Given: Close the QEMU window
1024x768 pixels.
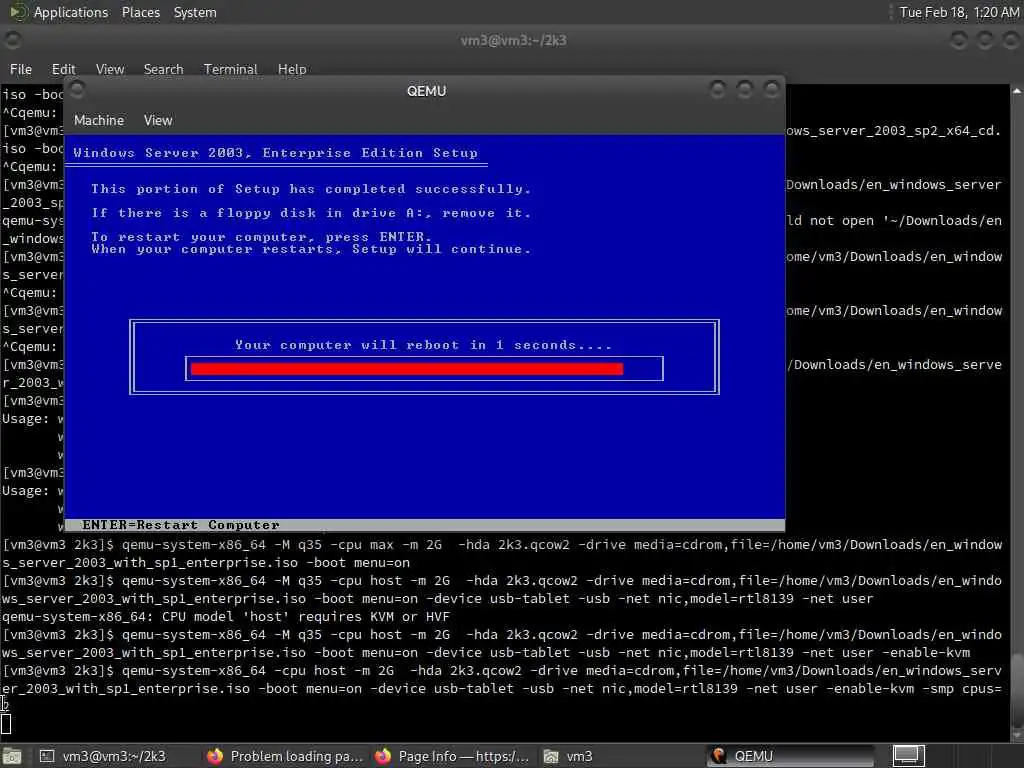Looking at the screenshot, I should (x=771, y=89).
